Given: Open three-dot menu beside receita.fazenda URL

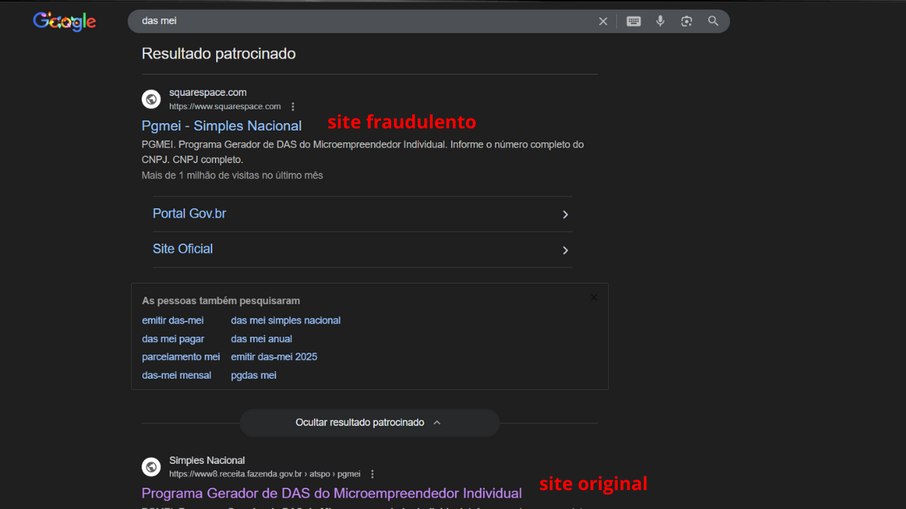Looking at the screenshot, I should coord(372,474).
